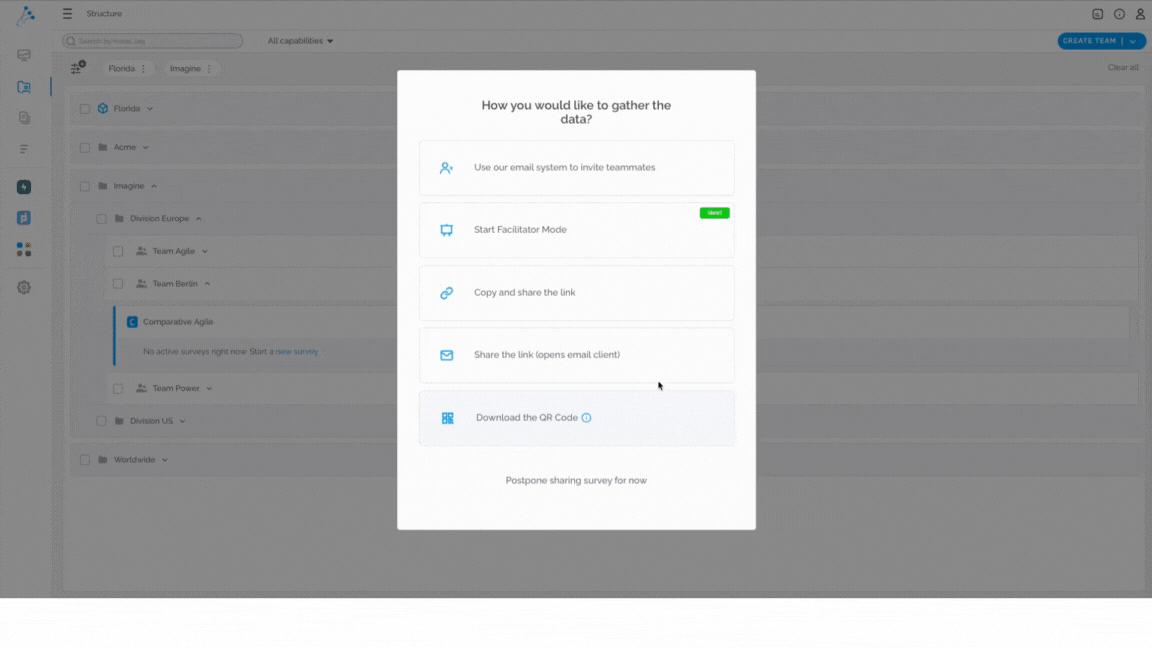Click the search by name field
Viewport: 1152px width, 648px height.
153,41
